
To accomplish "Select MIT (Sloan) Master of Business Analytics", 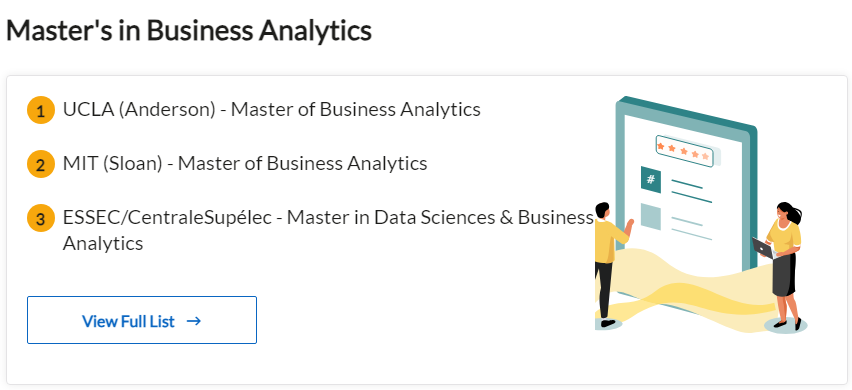I will (x=245, y=163).
